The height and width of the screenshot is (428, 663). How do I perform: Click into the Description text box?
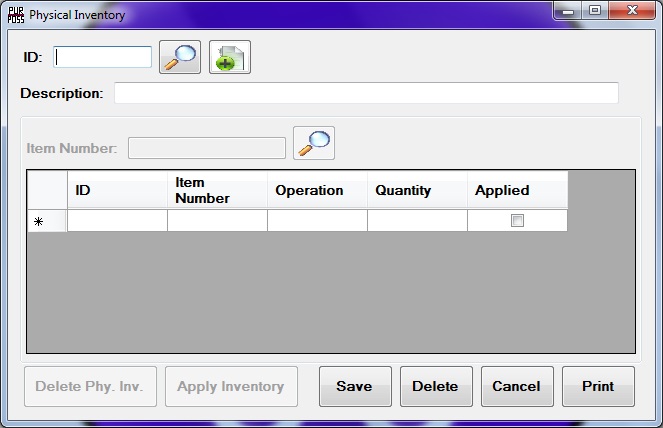tap(366, 93)
